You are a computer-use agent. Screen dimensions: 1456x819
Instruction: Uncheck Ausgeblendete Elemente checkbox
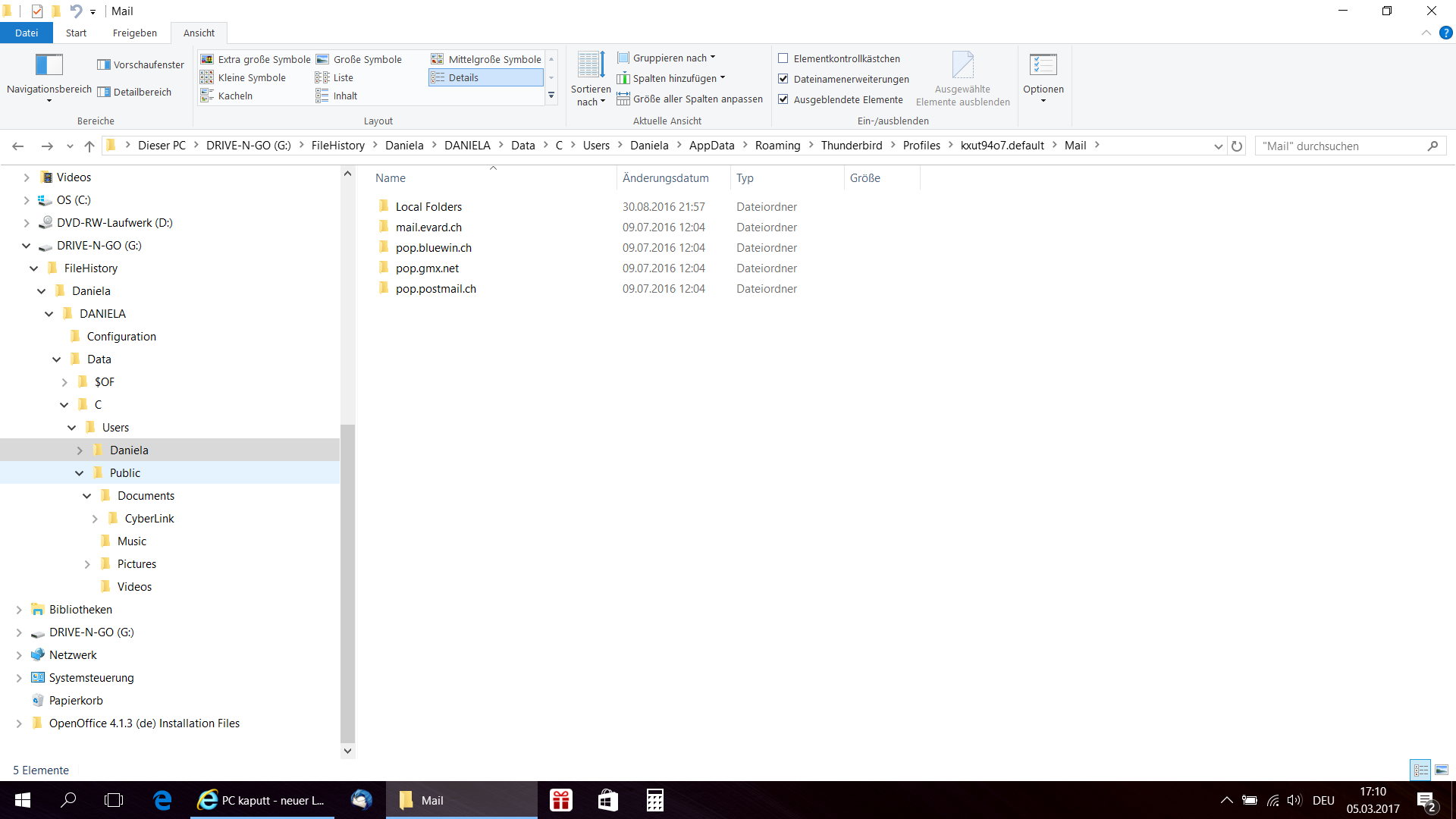(x=783, y=99)
